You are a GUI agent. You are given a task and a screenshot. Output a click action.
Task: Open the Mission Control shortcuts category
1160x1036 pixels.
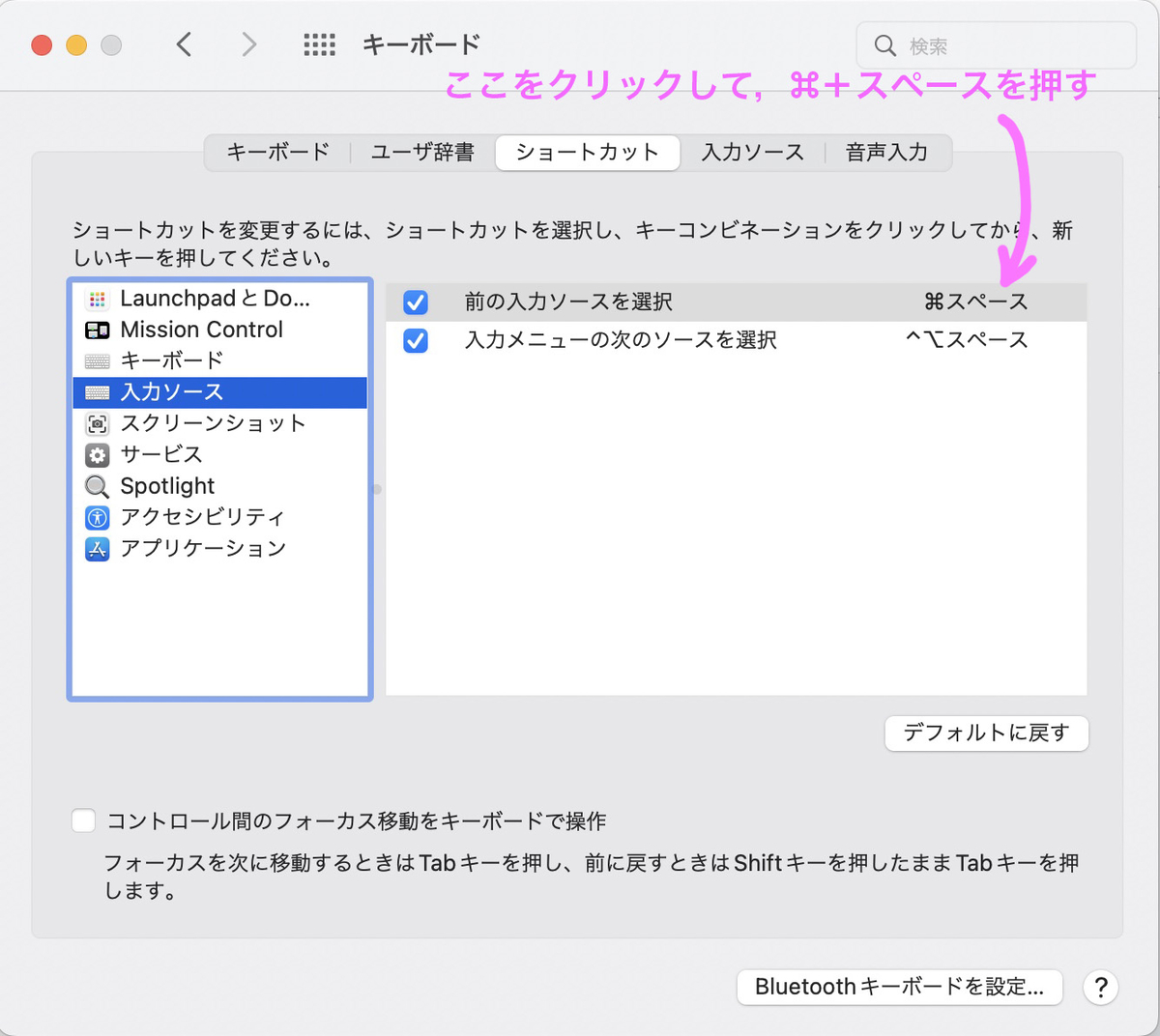click(98, 330)
